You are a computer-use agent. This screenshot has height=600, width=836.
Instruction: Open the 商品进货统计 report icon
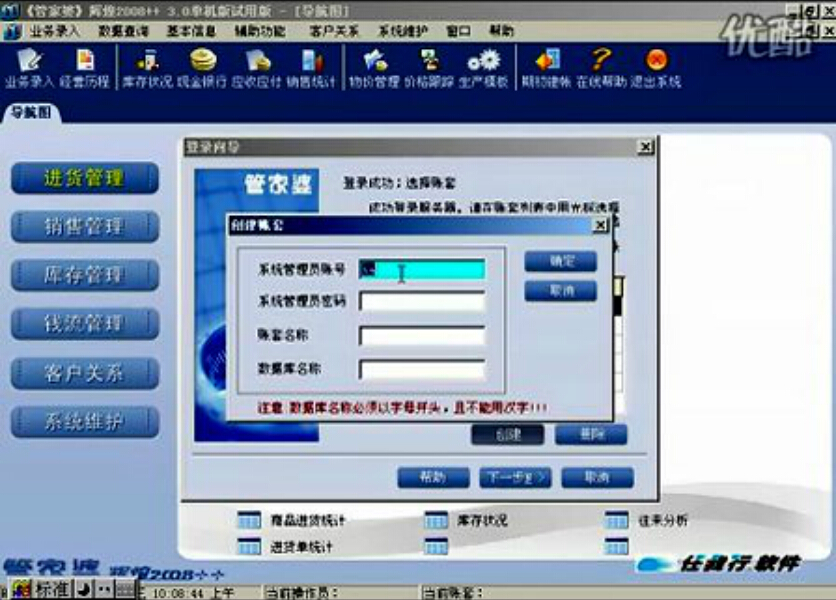coord(249,520)
